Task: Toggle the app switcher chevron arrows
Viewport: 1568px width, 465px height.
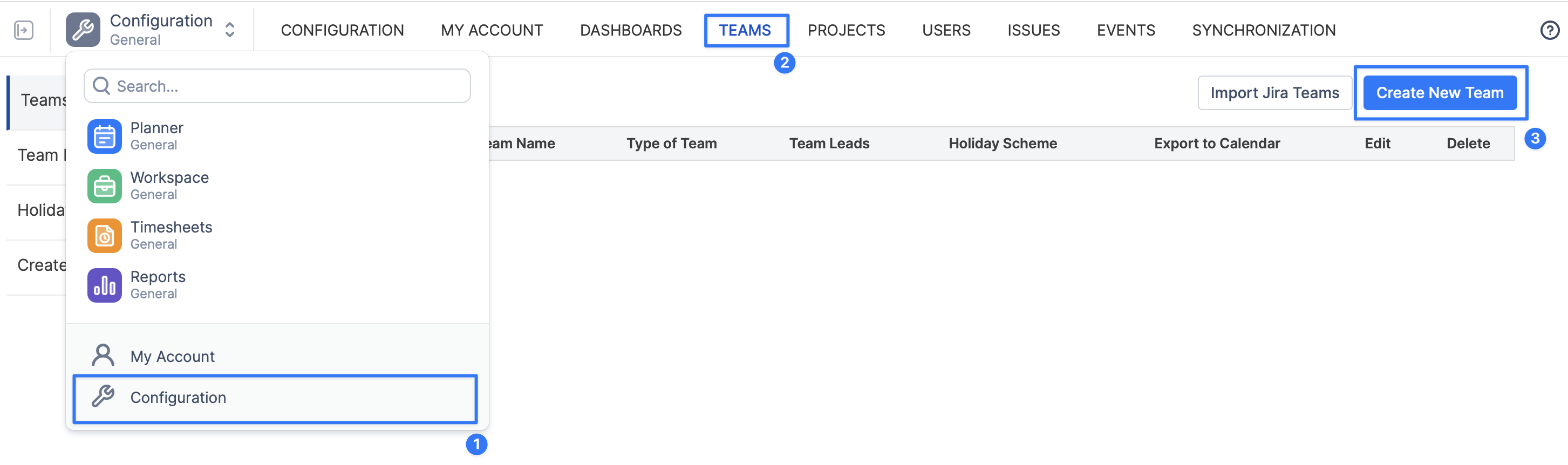Action: coord(229,30)
